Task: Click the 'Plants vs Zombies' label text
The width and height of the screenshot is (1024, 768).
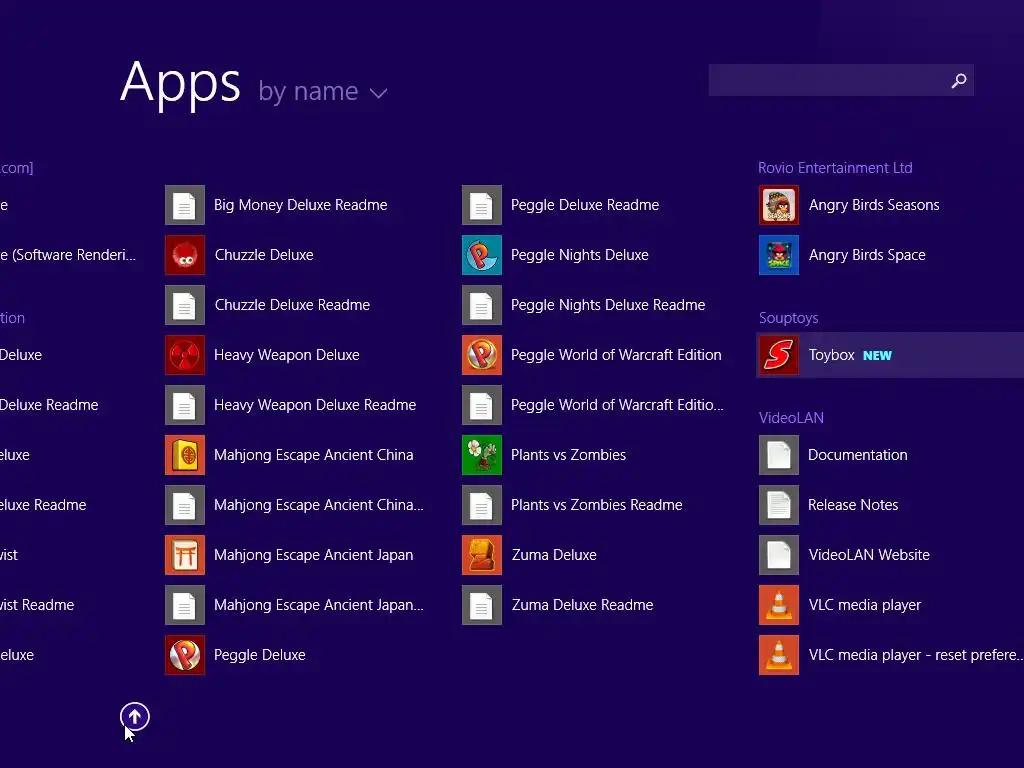Action: click(x=568, y=455)
